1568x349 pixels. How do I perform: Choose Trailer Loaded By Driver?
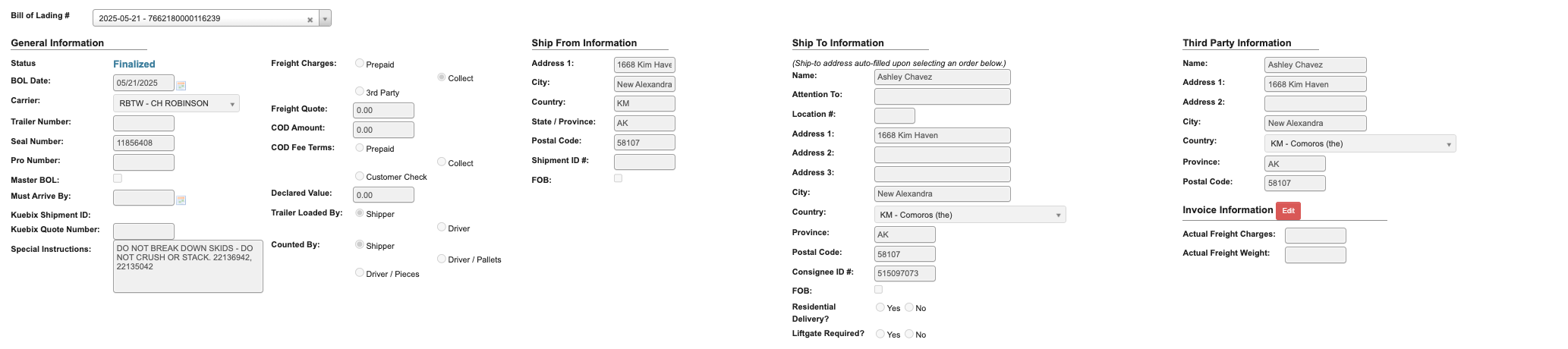coord(442,227)
